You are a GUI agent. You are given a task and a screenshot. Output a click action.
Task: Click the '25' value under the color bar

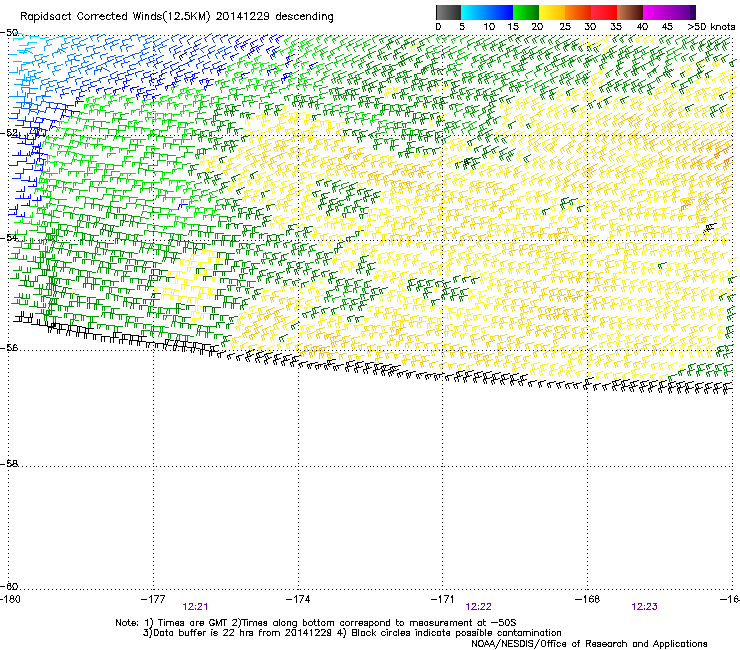click(565, 27)
